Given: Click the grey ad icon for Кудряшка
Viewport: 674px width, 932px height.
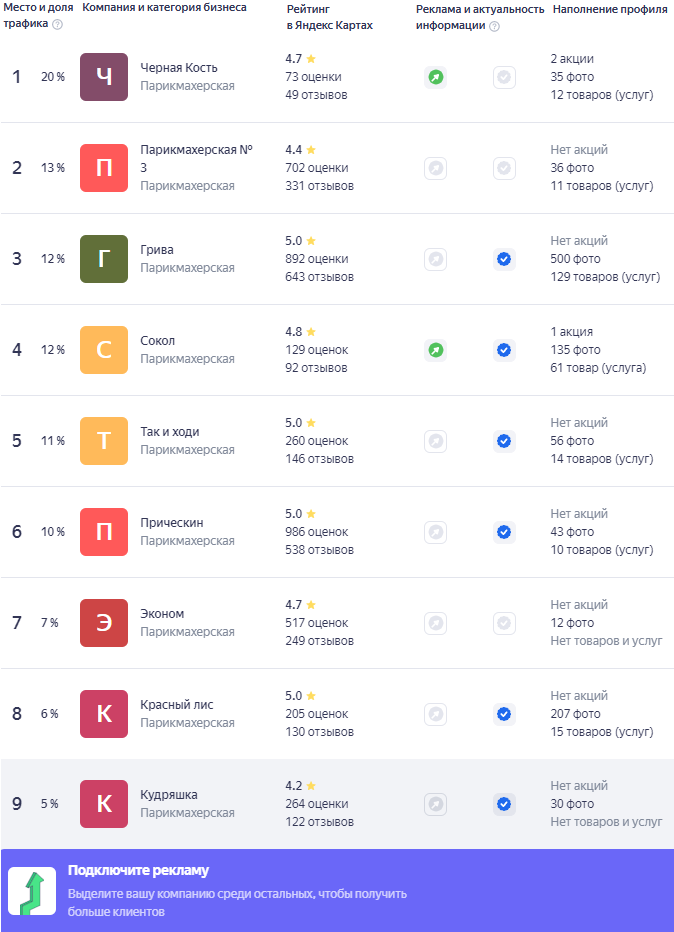Looking at the screenshot, I should pyautogui.click(x=435, y=804).
